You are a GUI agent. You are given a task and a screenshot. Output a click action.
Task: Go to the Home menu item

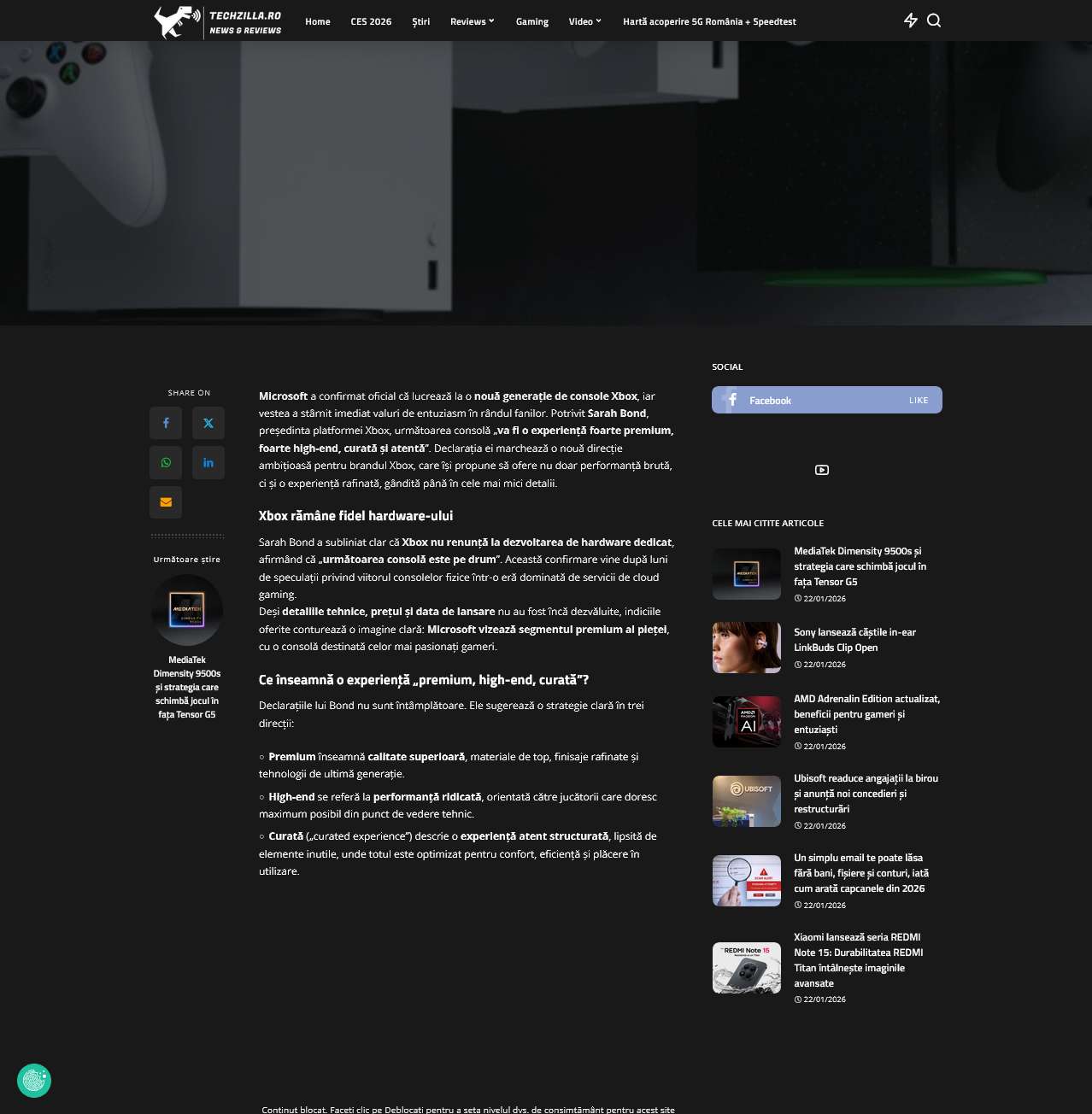318,21
